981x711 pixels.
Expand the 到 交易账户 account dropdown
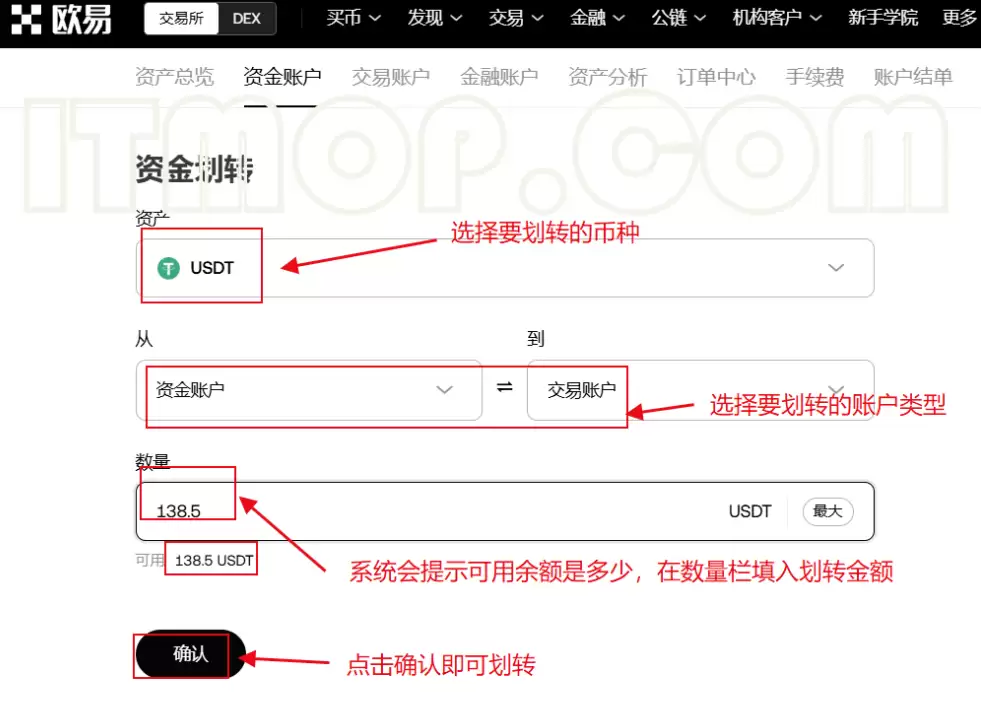tap(835, 391)
